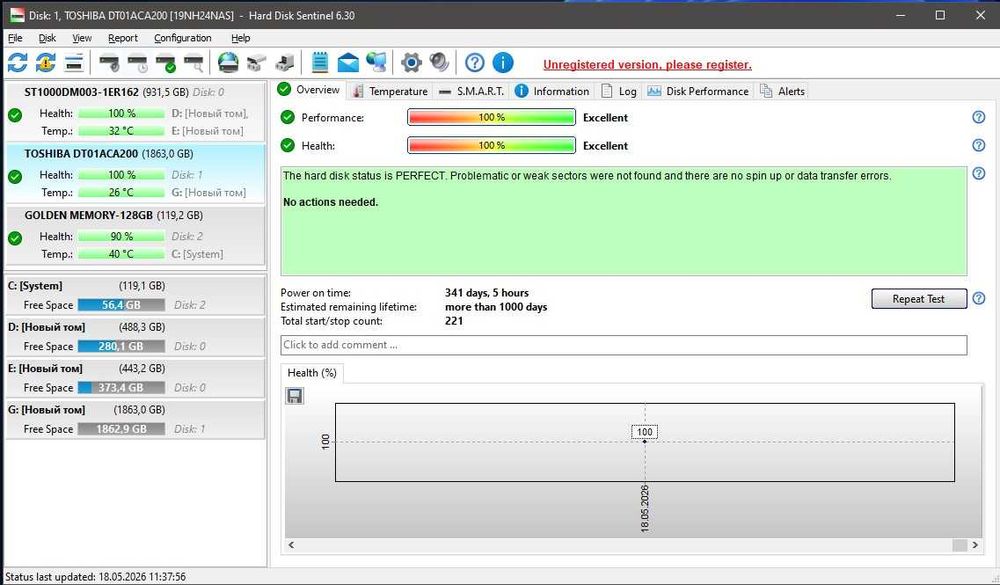Open the Disk menu
Screen dimensions: 1000x585
[x=47, y=38]
